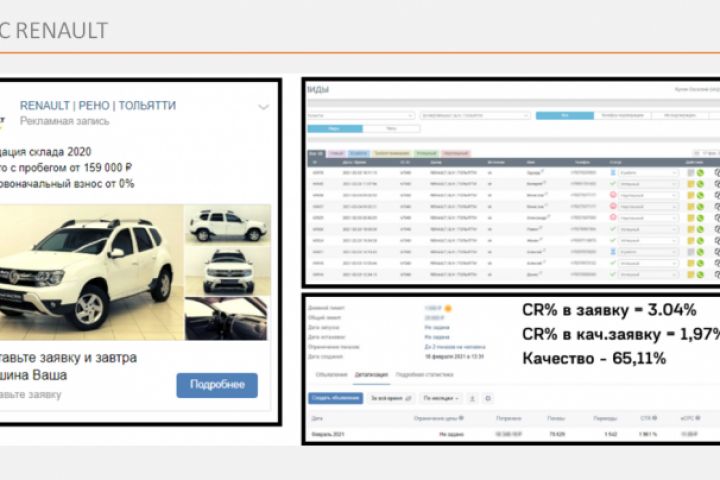Open the first filter dropdown above leads

click(361, 116)
